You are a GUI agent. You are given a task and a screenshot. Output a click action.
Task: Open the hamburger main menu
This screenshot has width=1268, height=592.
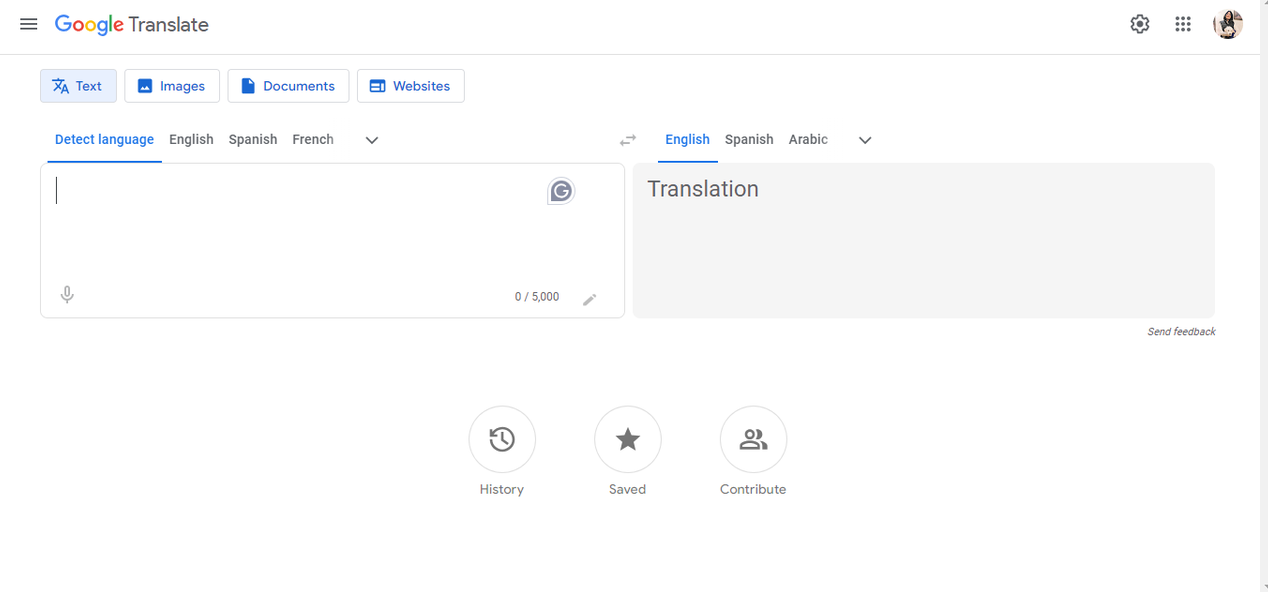tap(29, 24)
